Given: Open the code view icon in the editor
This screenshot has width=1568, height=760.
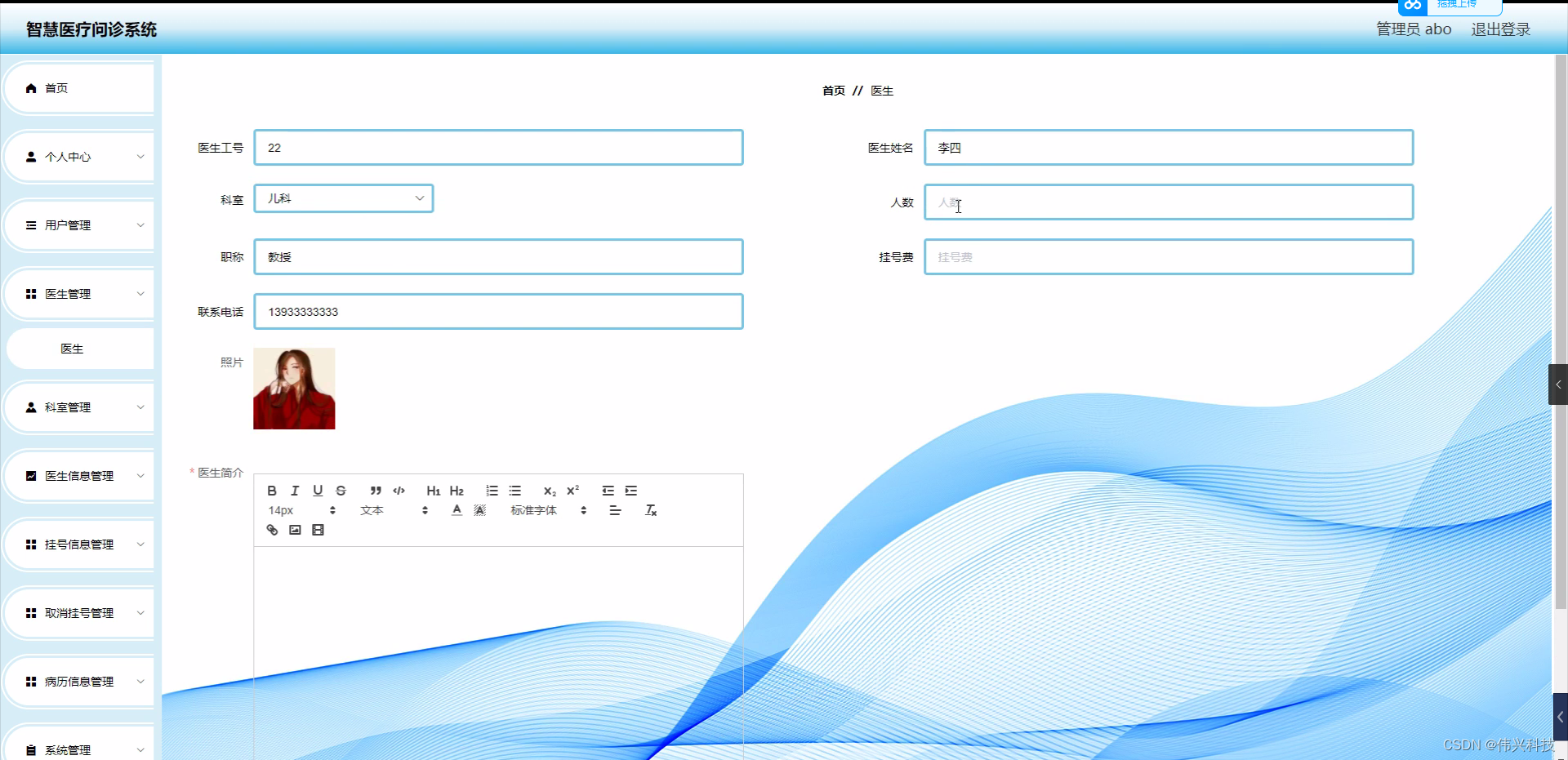Looking at the screenshot, I should click(x=399, y=490).
